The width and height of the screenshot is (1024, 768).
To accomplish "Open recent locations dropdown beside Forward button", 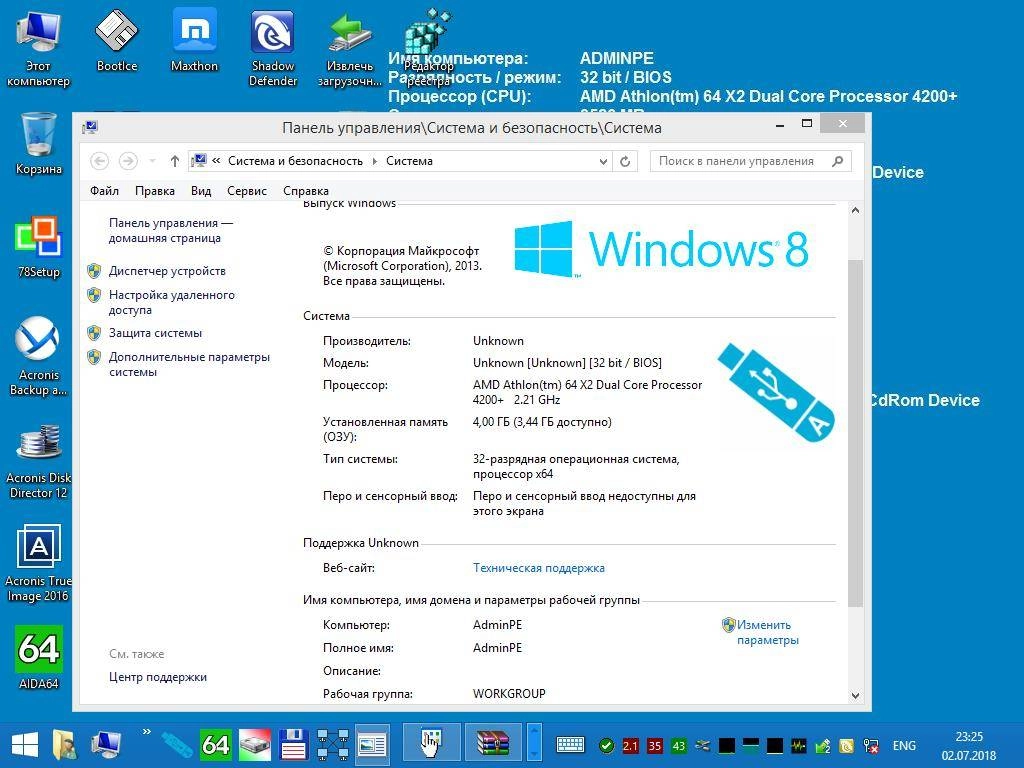I will point(152,161).
